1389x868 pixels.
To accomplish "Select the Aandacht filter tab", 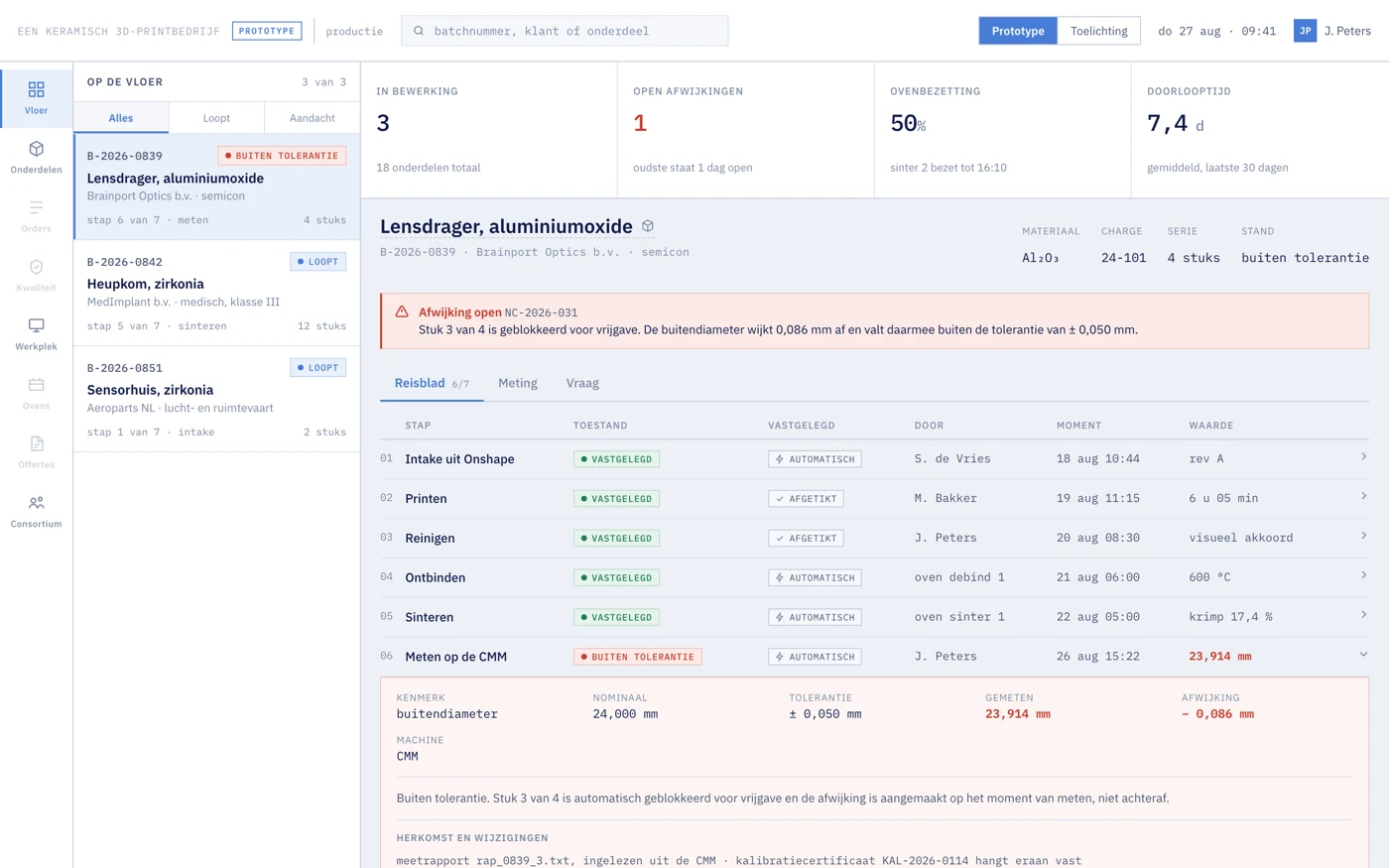I will coord(313,118).
